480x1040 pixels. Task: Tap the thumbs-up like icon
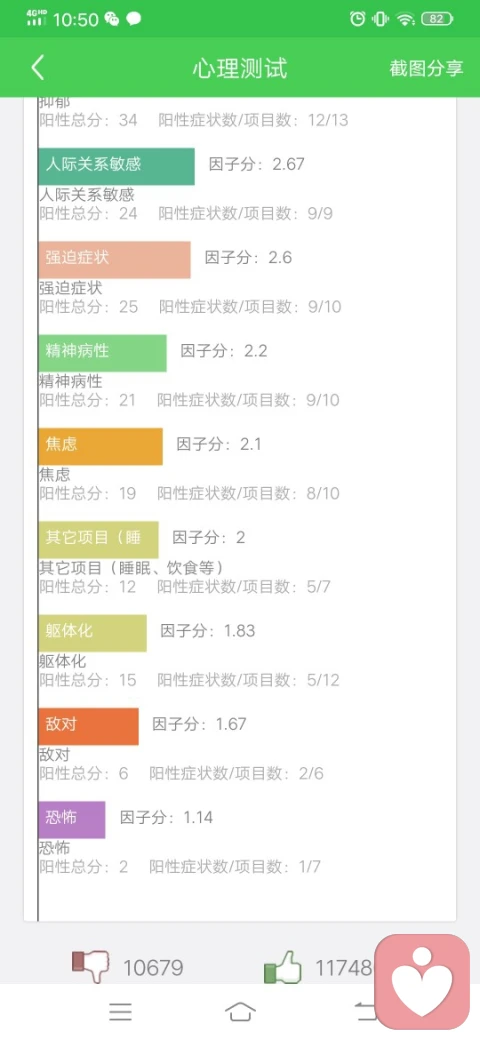click(283, 968)
